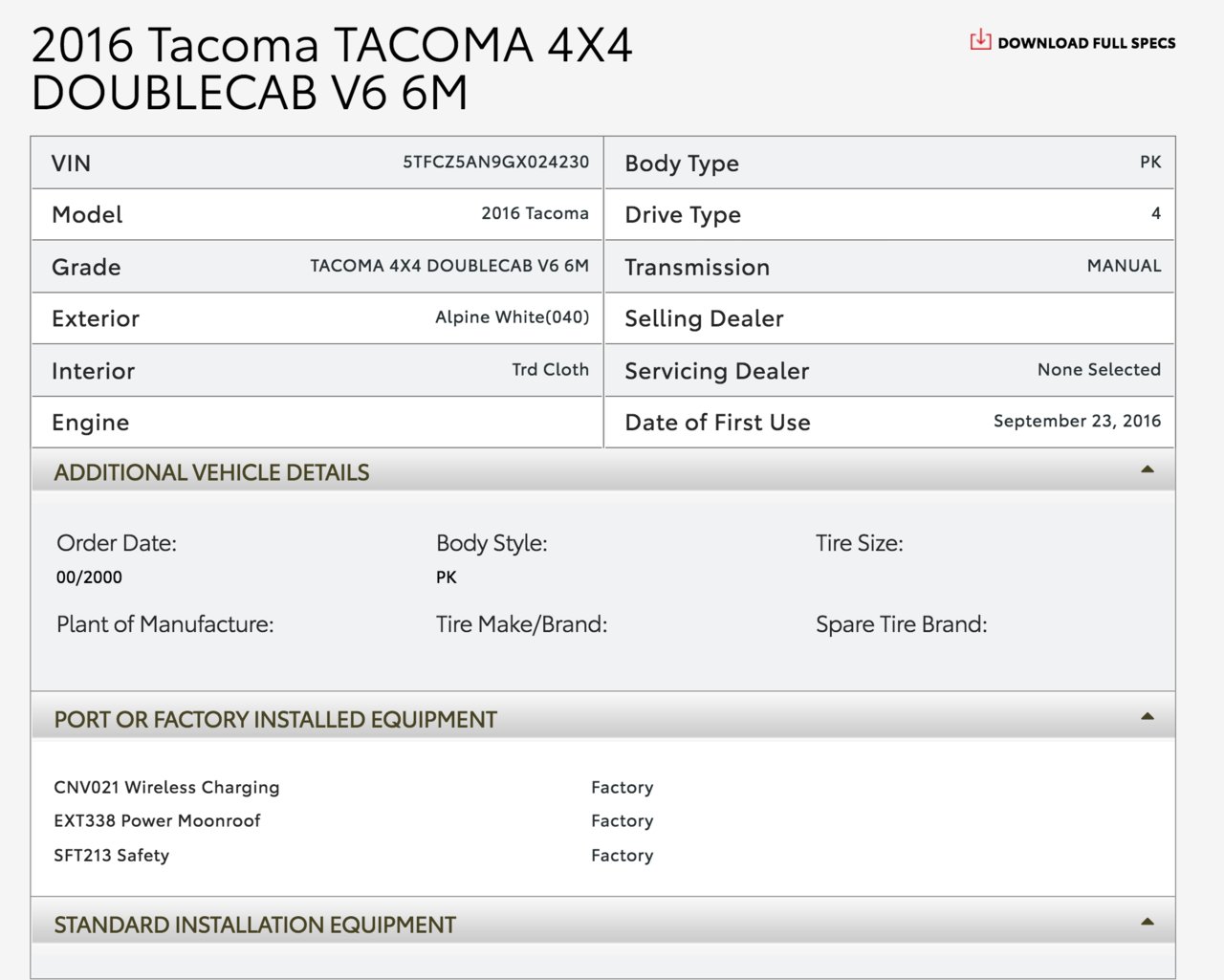Click the Port or Factory Installed Equipment header text
The height and width of the screenshot is (980, 1224).
tap(275, 720)
